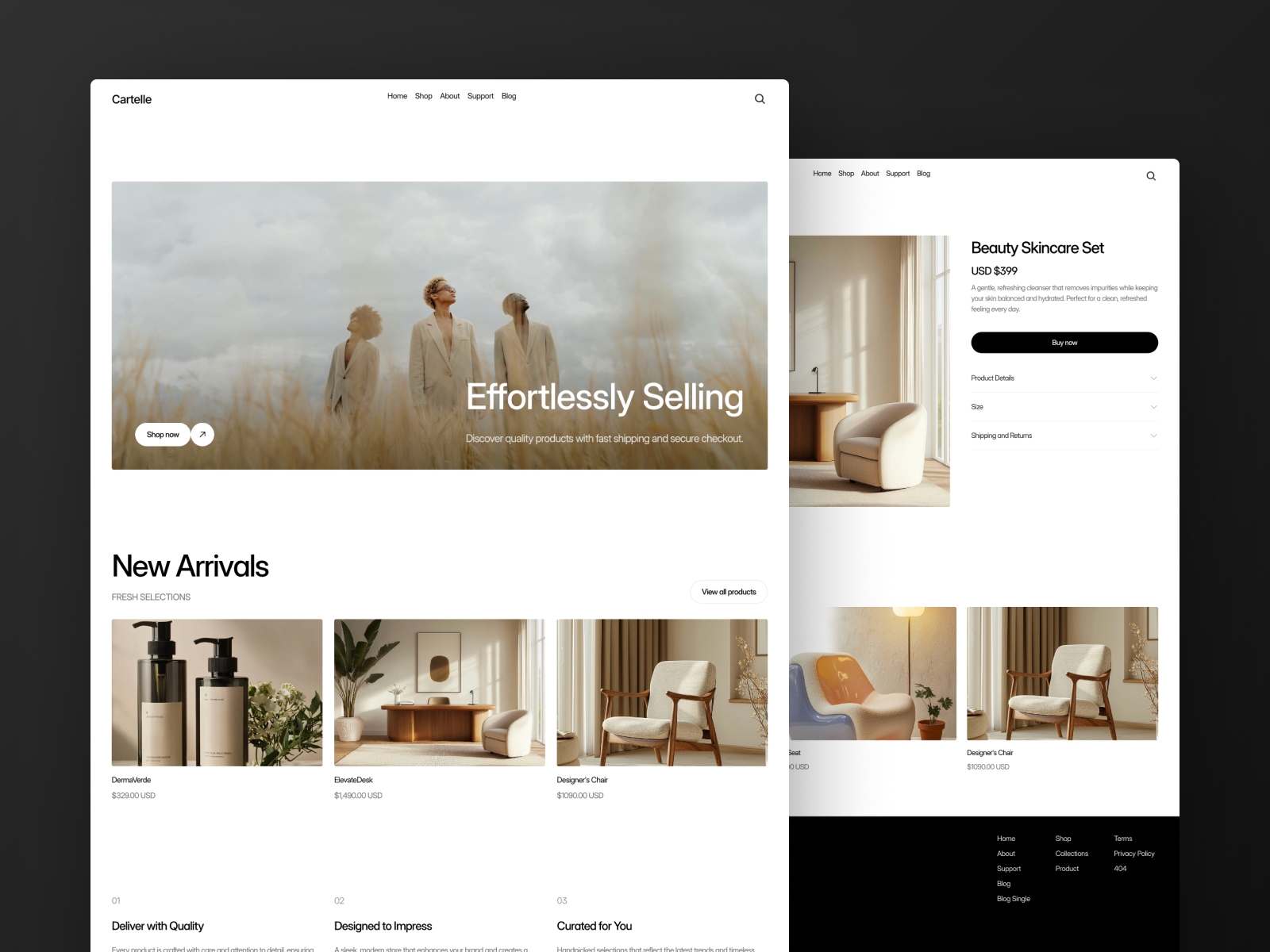Open the ElevateDesk product thumbnail
This screenshot has width=1270, height=952.
[439, 692]
